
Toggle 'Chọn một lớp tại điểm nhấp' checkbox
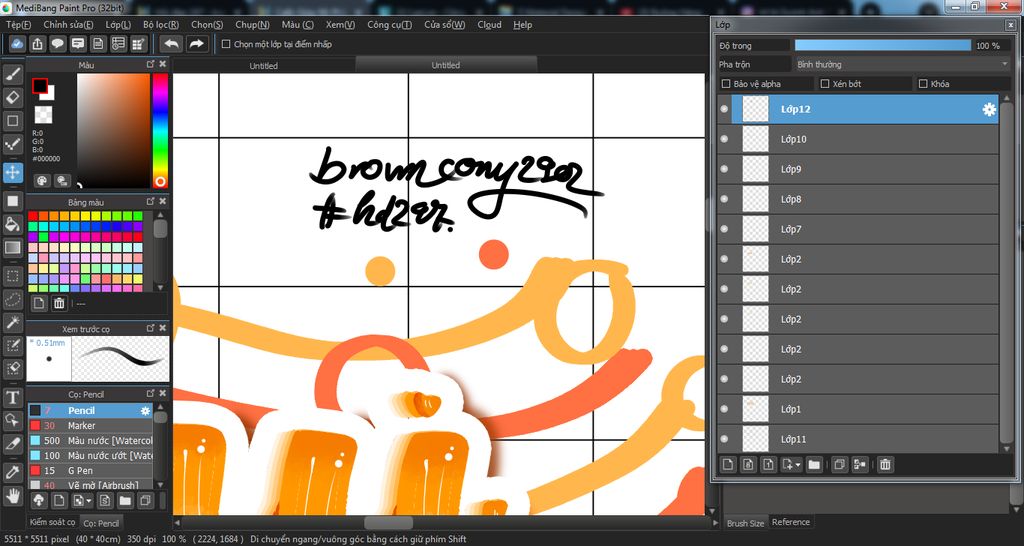click(226, 44)
